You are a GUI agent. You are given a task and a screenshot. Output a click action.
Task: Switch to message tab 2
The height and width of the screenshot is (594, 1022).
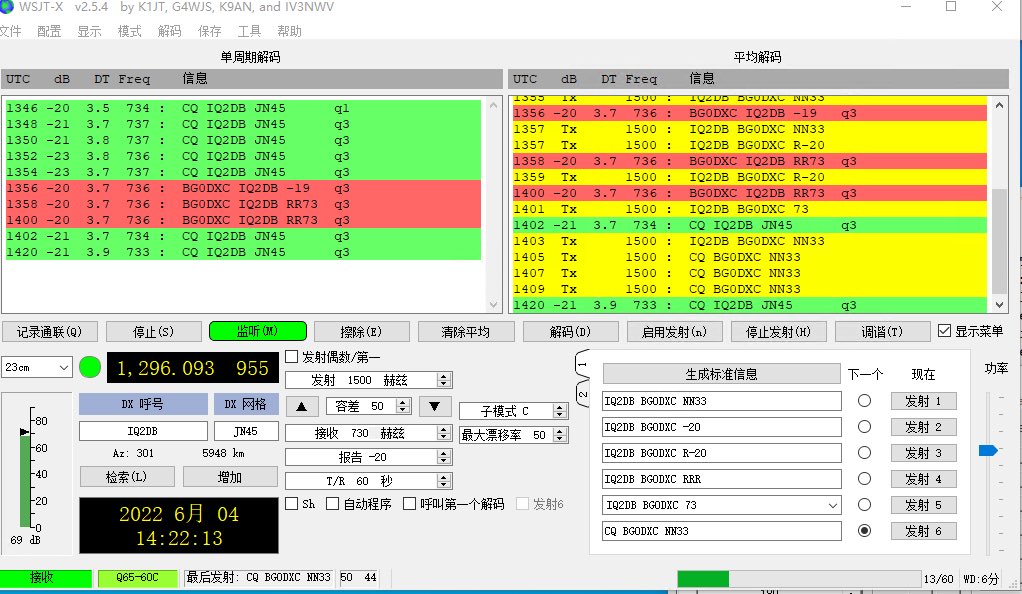[583, 394]
